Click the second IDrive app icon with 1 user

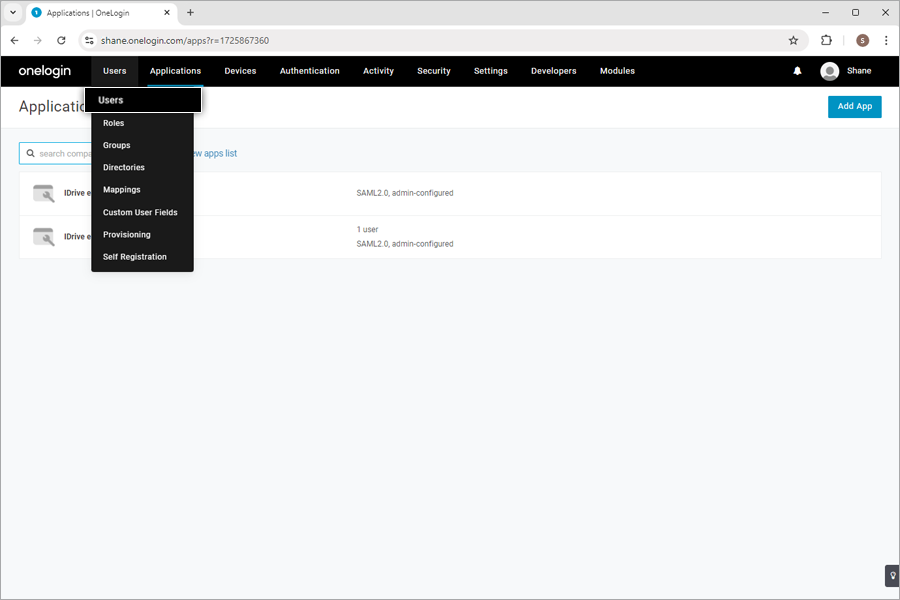coord(44,237)
